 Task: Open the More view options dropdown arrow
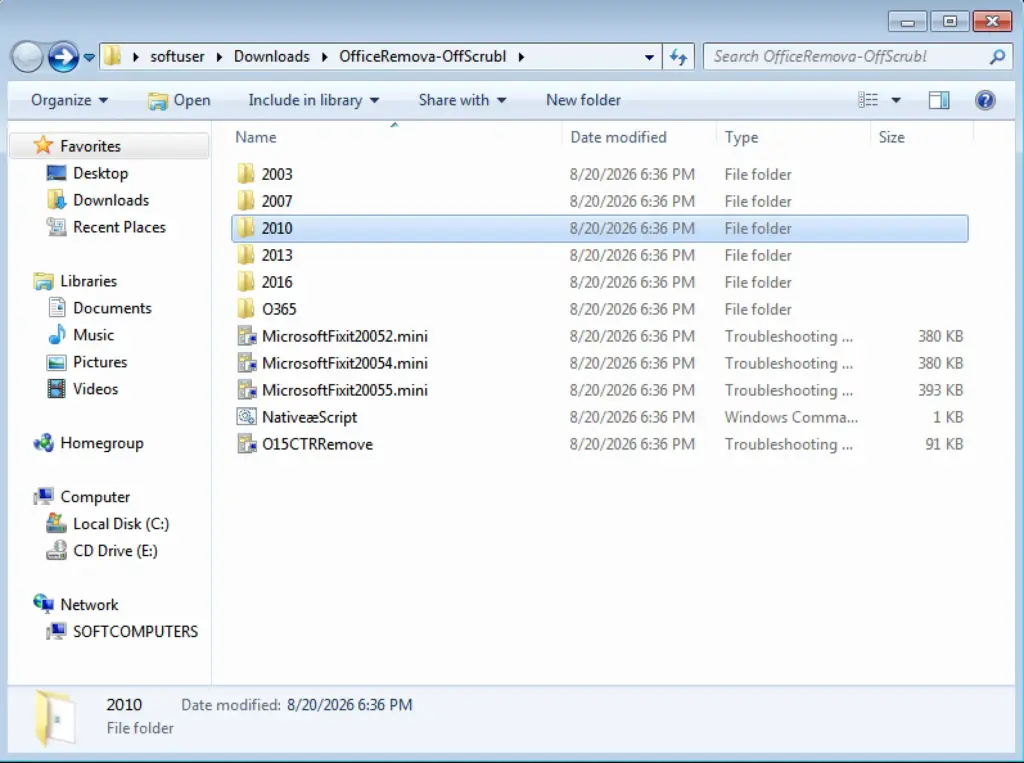tap(896, 101)
